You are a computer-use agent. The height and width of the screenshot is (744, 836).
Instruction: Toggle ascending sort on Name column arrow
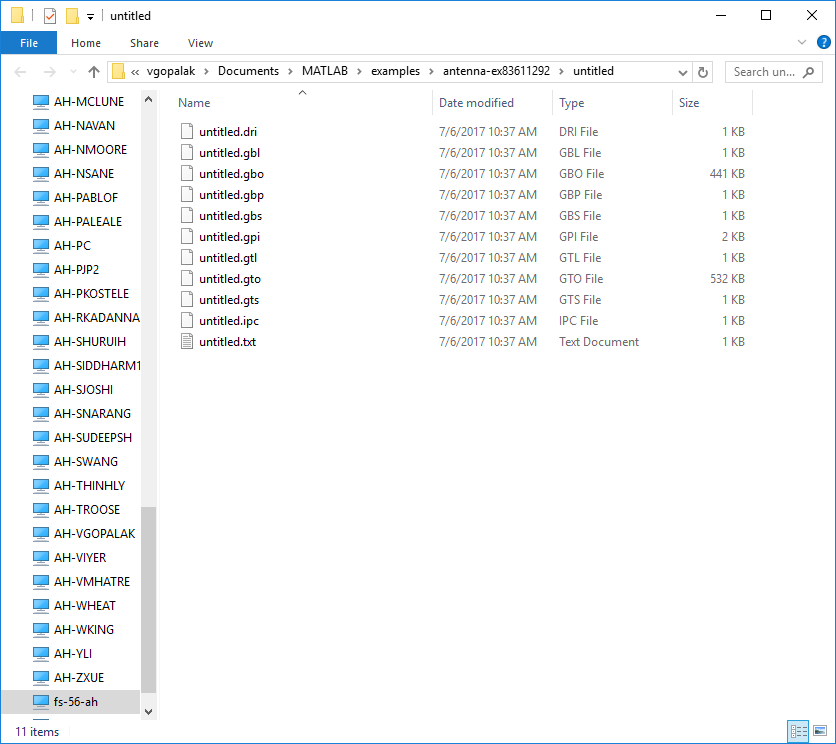pos(302,92)
